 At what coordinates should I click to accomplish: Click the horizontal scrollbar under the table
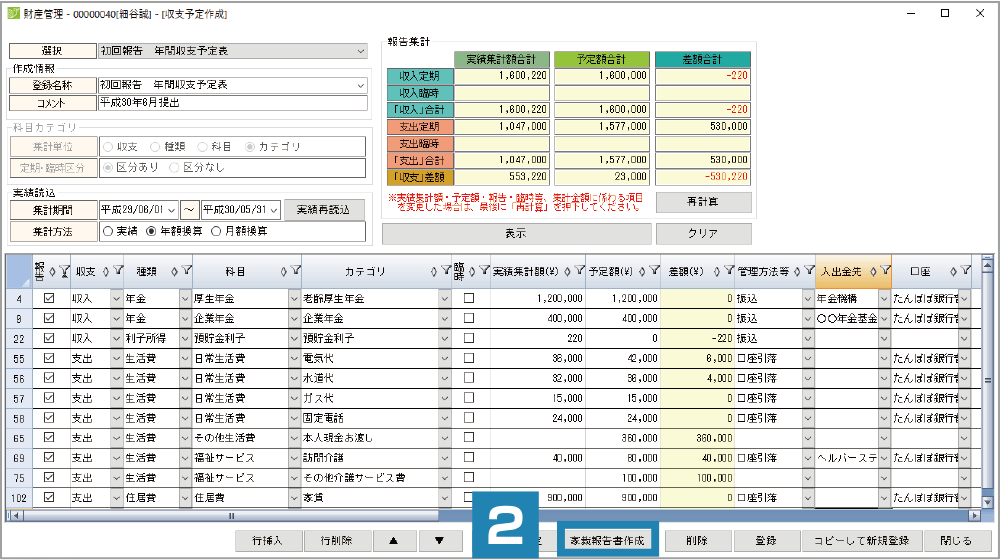click(230, 516)
